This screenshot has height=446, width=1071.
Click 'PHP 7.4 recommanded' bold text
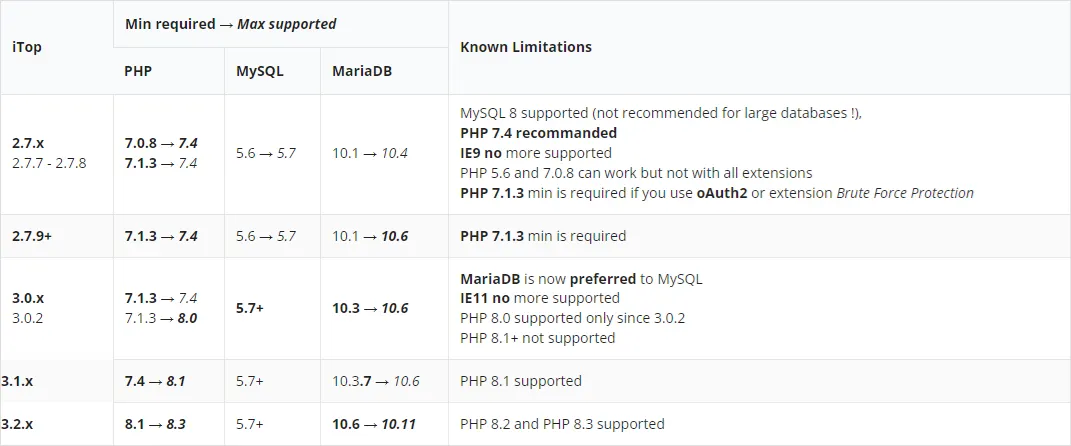click(x=538, y=133)
